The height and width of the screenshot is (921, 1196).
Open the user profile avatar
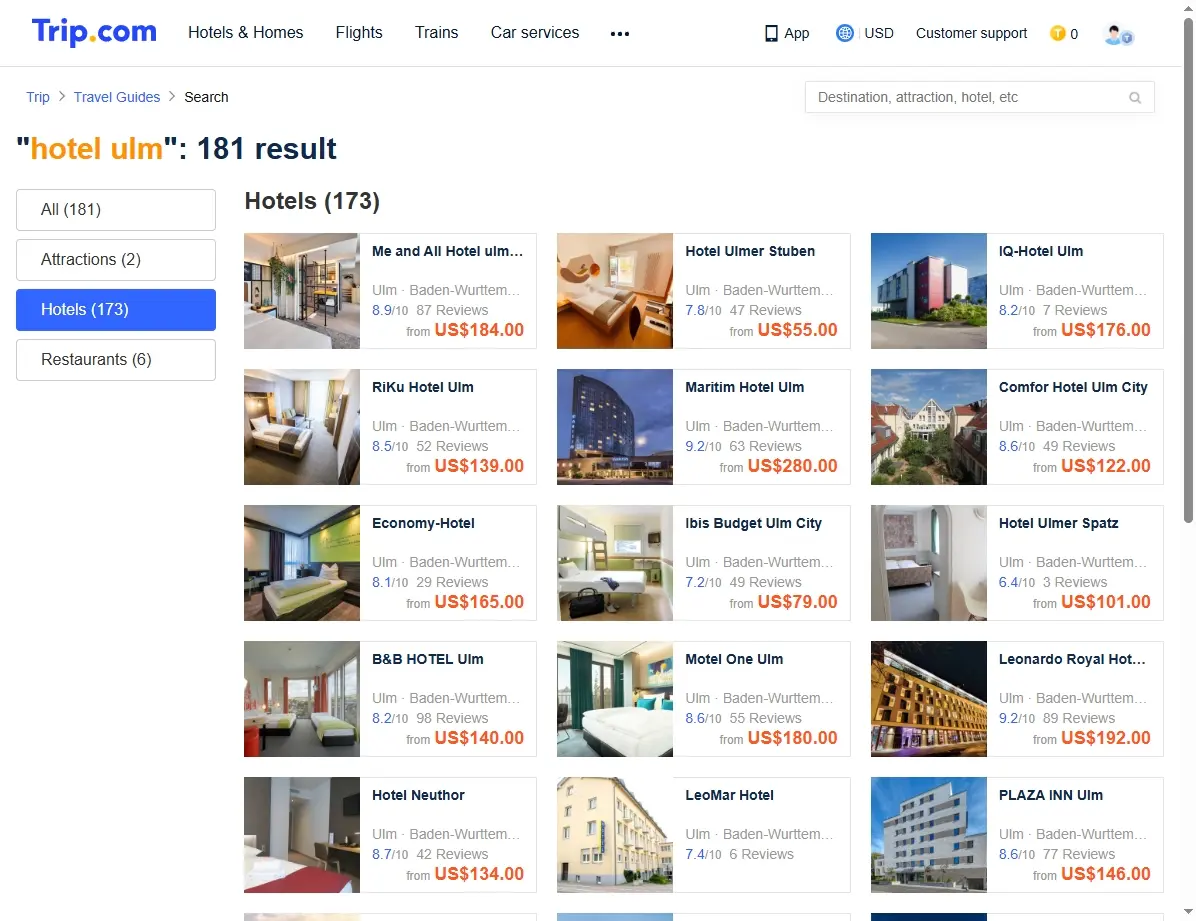[1118, 34]
